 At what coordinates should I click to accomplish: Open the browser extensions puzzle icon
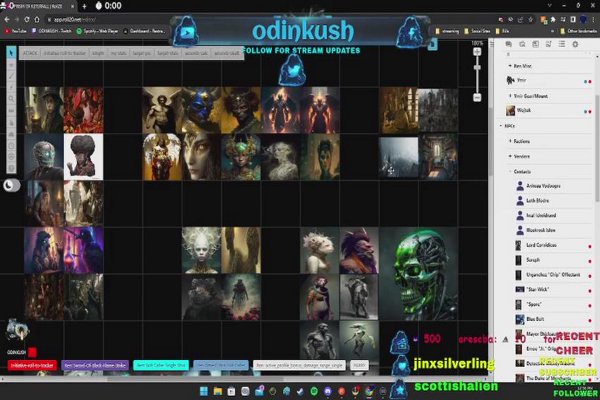click(x=553, y=19)
